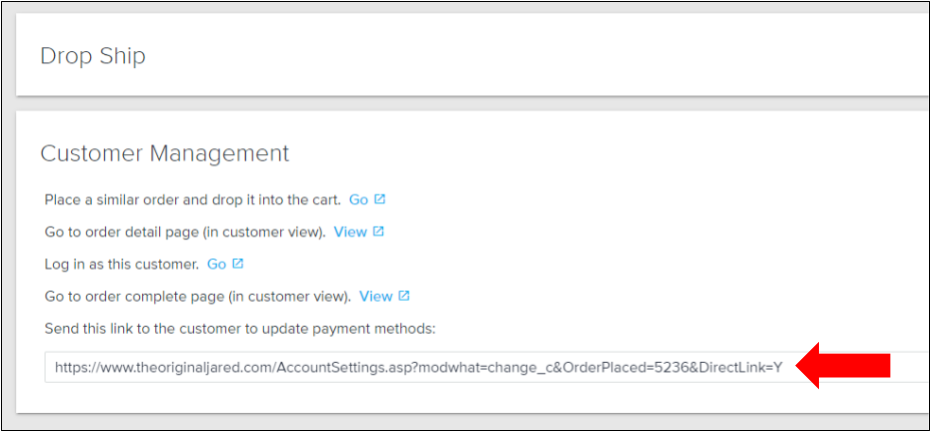This screenshot has width=934, height=435.
Task: Click Go to log in as this customer
Action: click(x=216, y=264)
